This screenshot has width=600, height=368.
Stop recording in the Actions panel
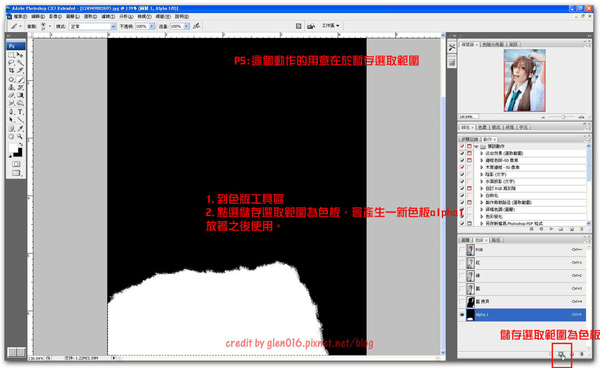click(x=532, y=229)
